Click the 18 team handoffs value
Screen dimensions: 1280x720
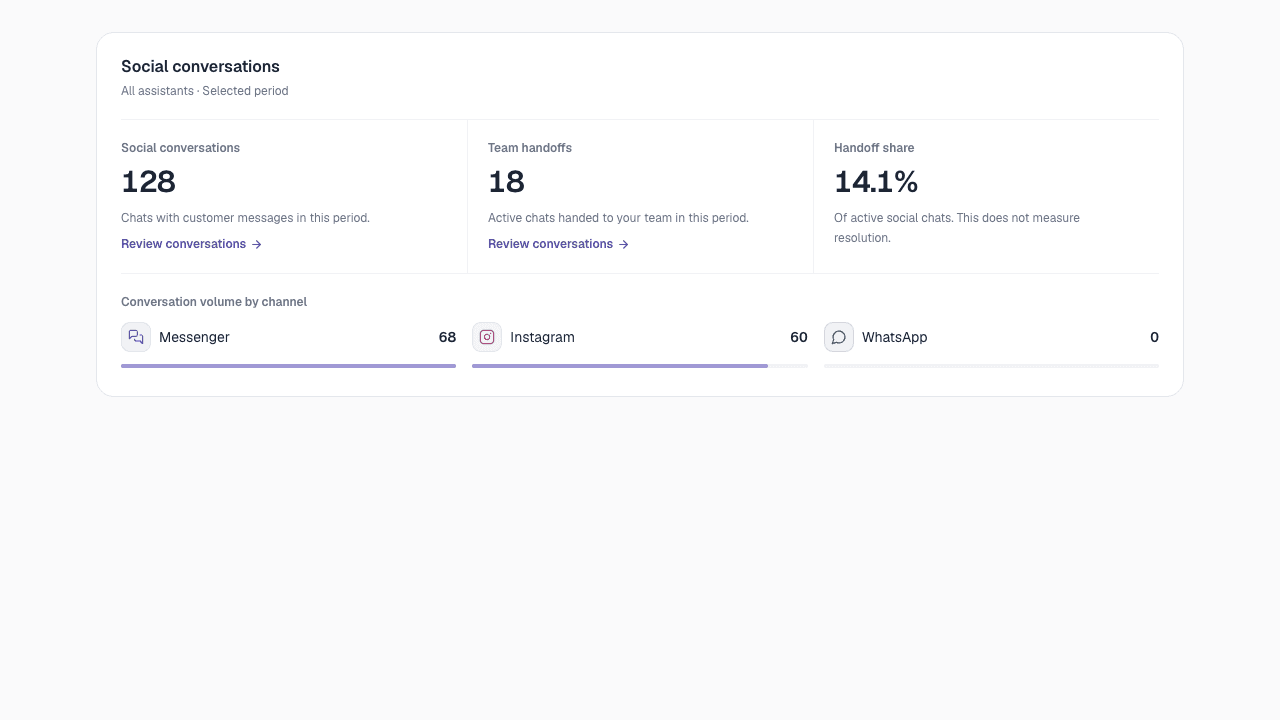coord(506,182)
